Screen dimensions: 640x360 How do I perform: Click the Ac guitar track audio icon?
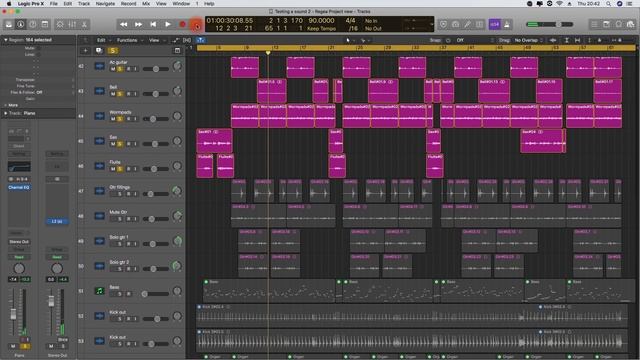point(99,66)
